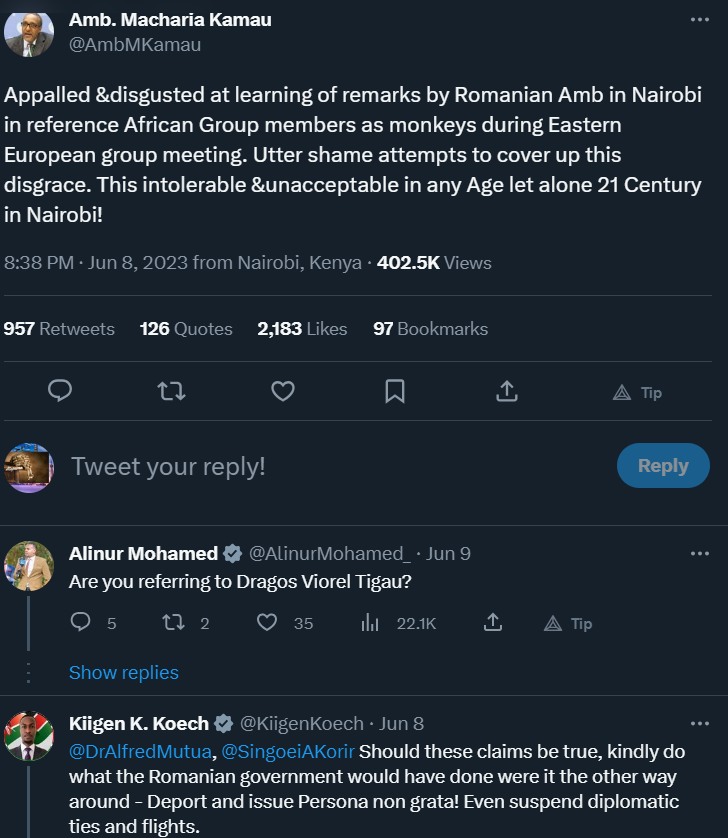
Task: Open more options on Alinur Mohamed's reply
Action: click(698, 553)
